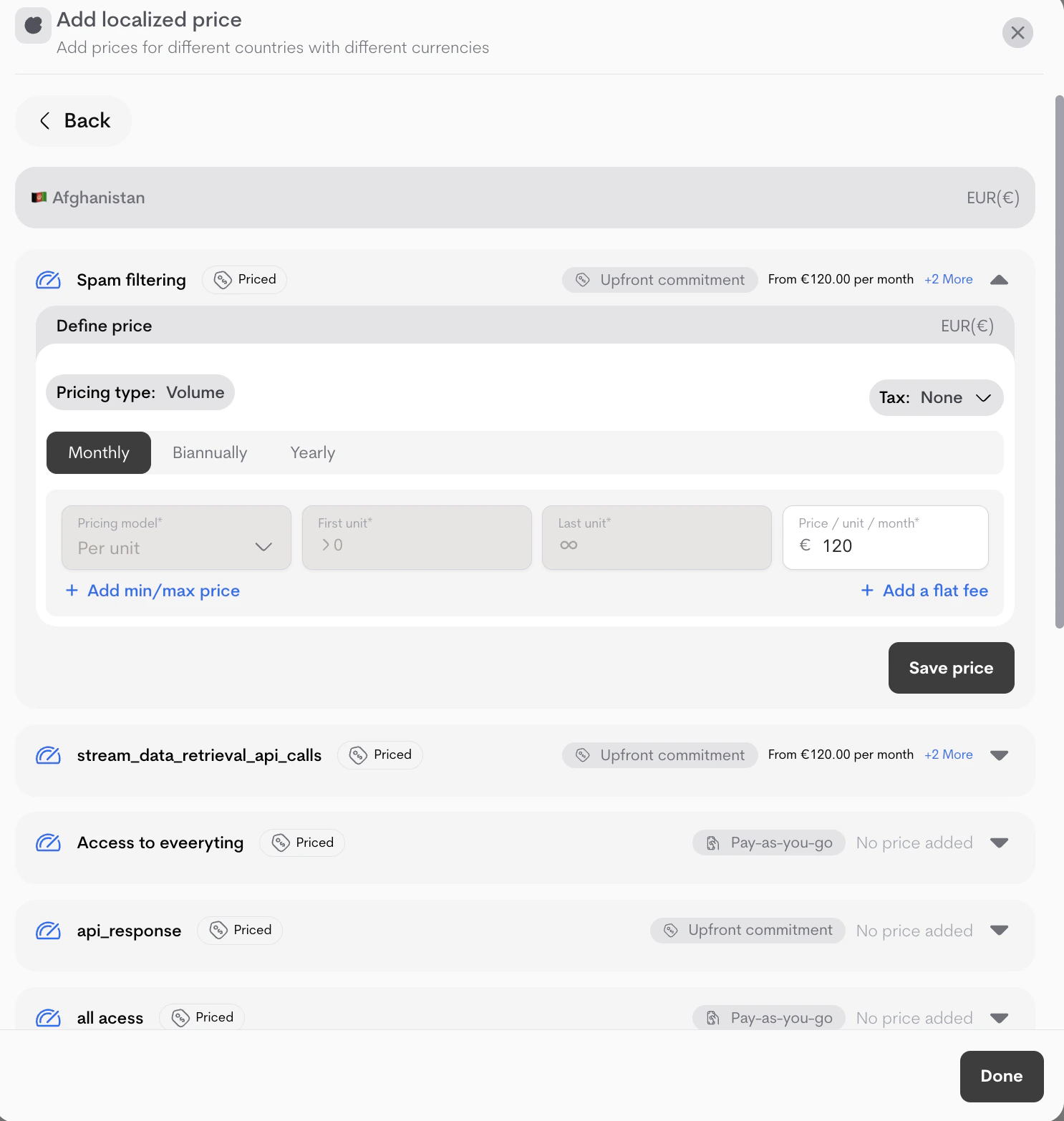Open the Pricing model dropdown

[x=176, y=538]
